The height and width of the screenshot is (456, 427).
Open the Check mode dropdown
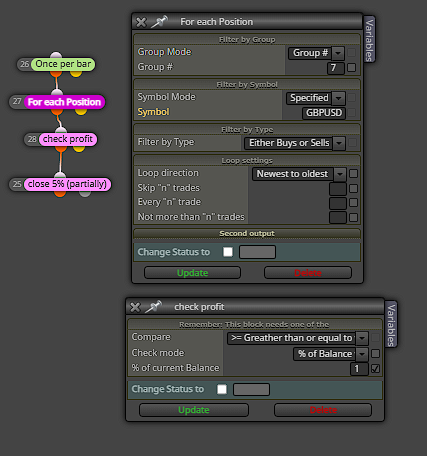[331, 354]
